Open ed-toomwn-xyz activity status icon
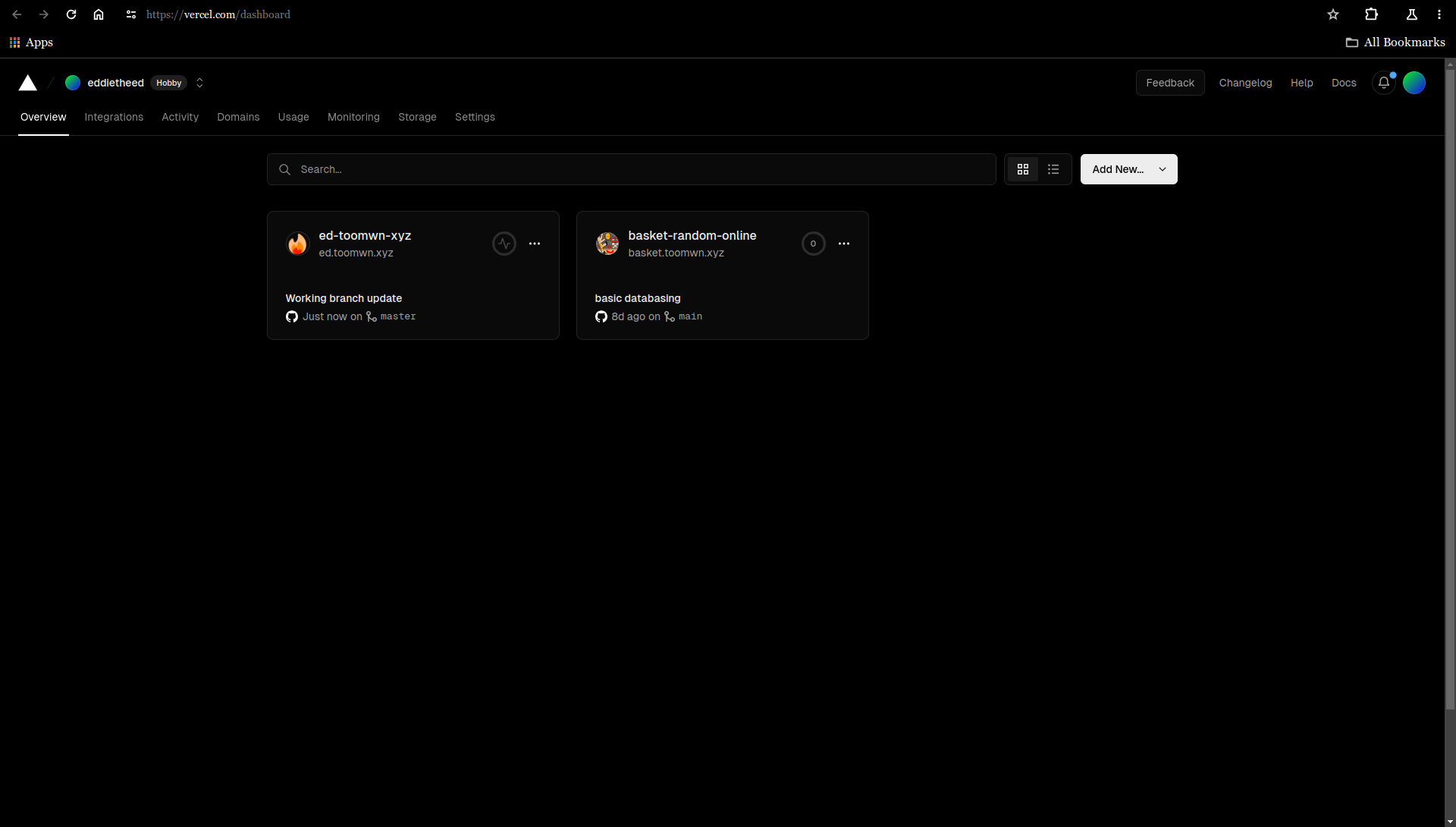Screen dimensions: 1456x827 pos(504,244)
